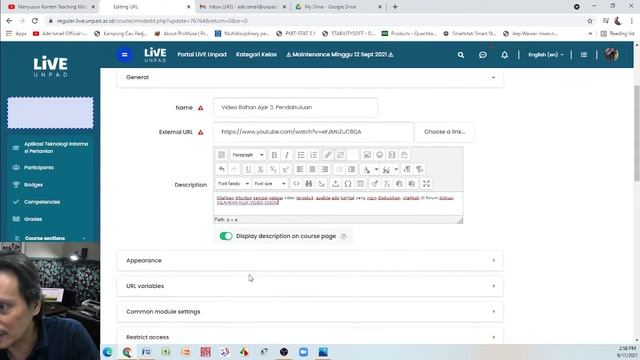Insert a table into the description
This screenshot has width=640, height=360.
pyautogui.click(x=360, y=184)
